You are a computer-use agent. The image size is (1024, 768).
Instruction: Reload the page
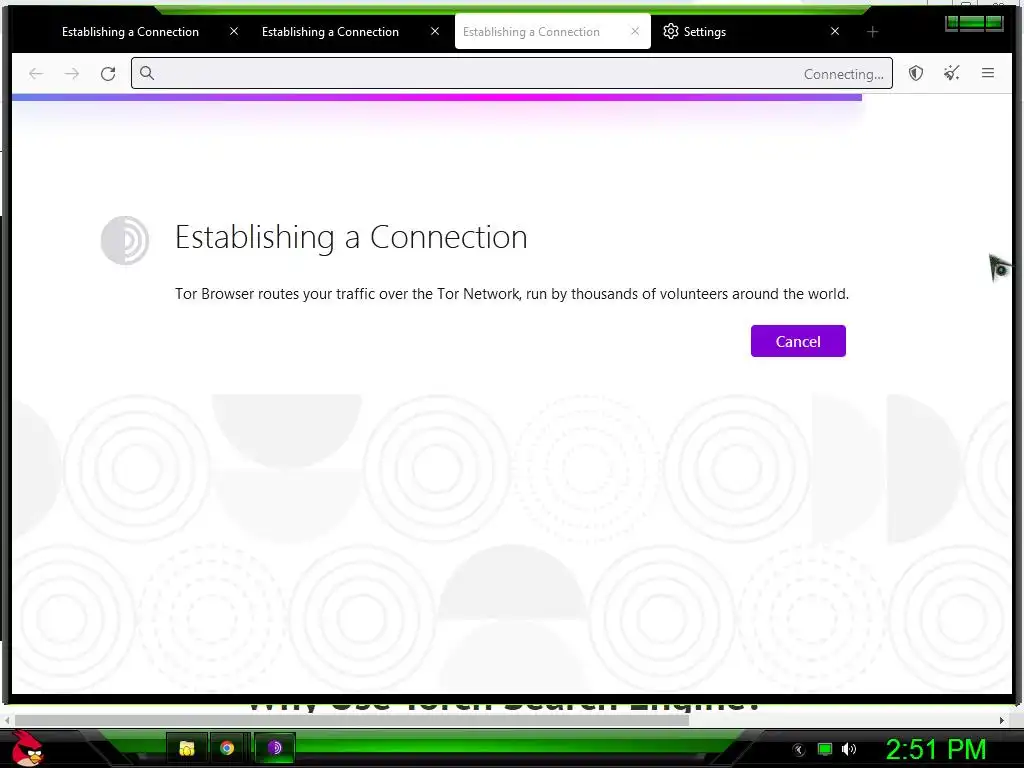pyautogui.click(x=108, y=74)
